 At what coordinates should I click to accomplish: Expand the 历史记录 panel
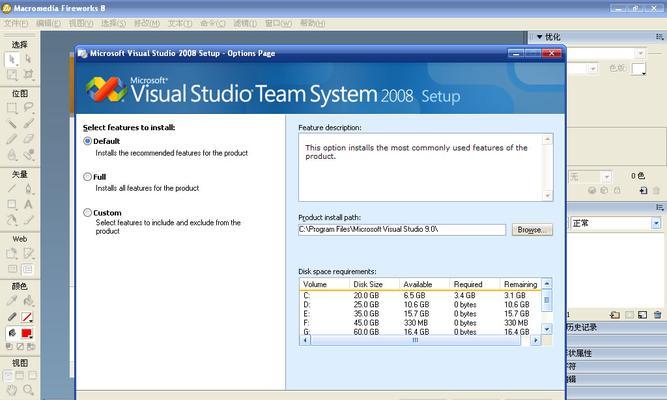point(581,327)
